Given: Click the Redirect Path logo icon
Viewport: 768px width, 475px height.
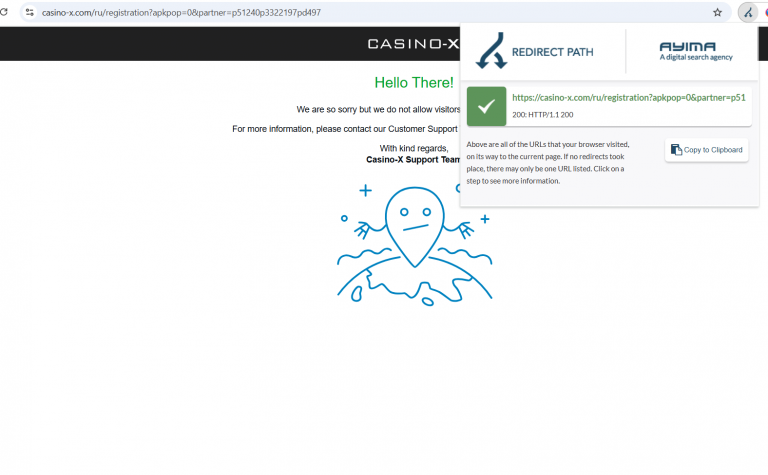Looking at the screenshot, I should pyautogui.click(x=491, y=50).
